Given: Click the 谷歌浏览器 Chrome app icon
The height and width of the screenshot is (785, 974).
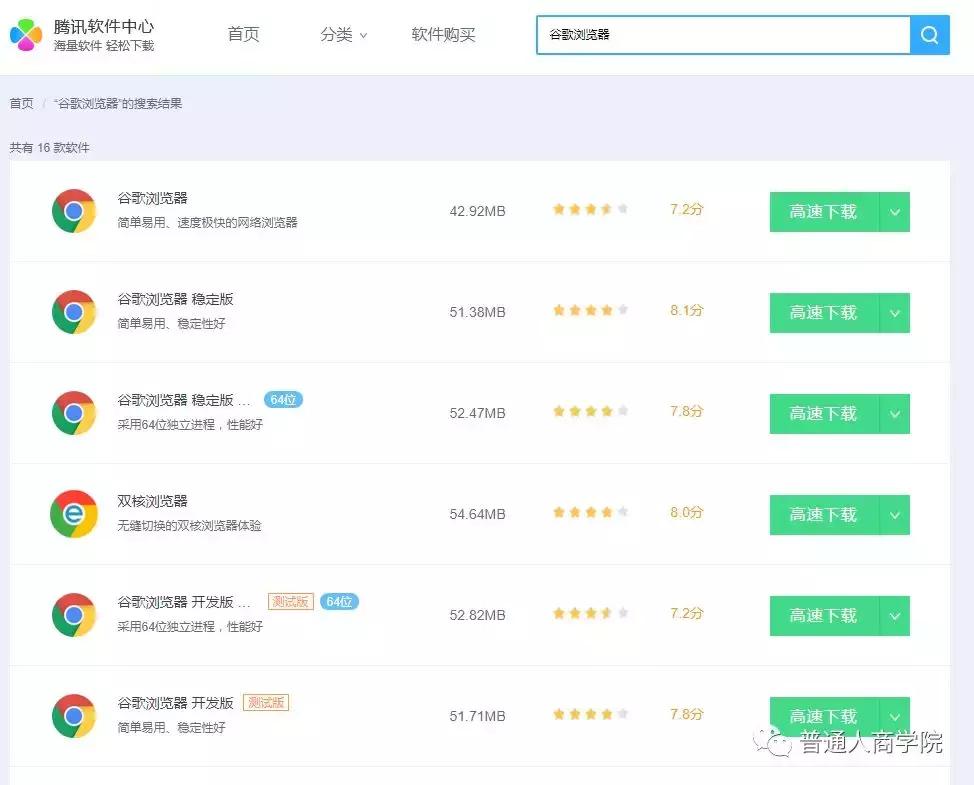Looking at the screenshot, I should (73, 211).
